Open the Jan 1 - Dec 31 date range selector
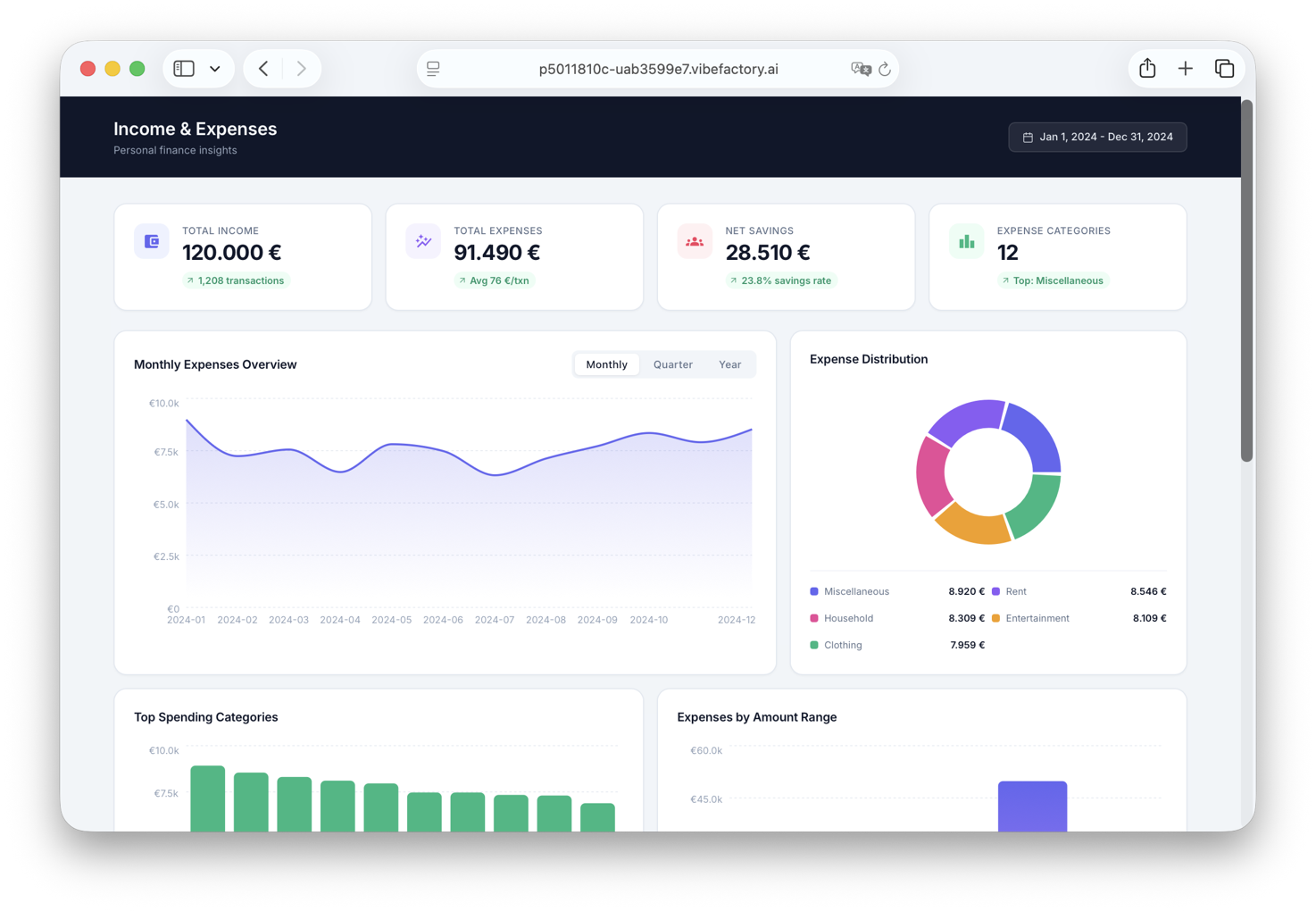Screen dimensions: 1316x911 pyautogui.click(x=1097, y=137)
